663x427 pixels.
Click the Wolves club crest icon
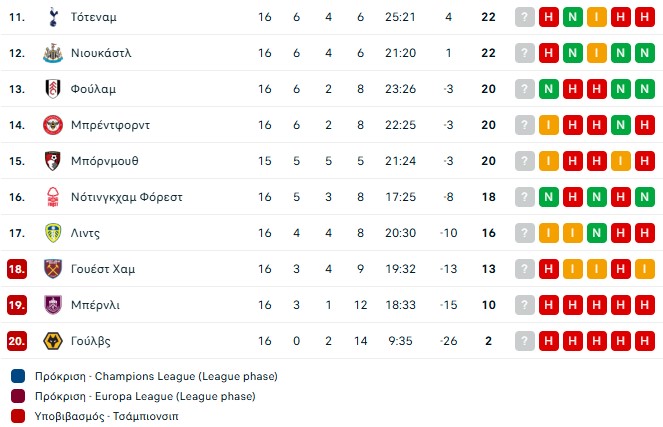point(52,341)
